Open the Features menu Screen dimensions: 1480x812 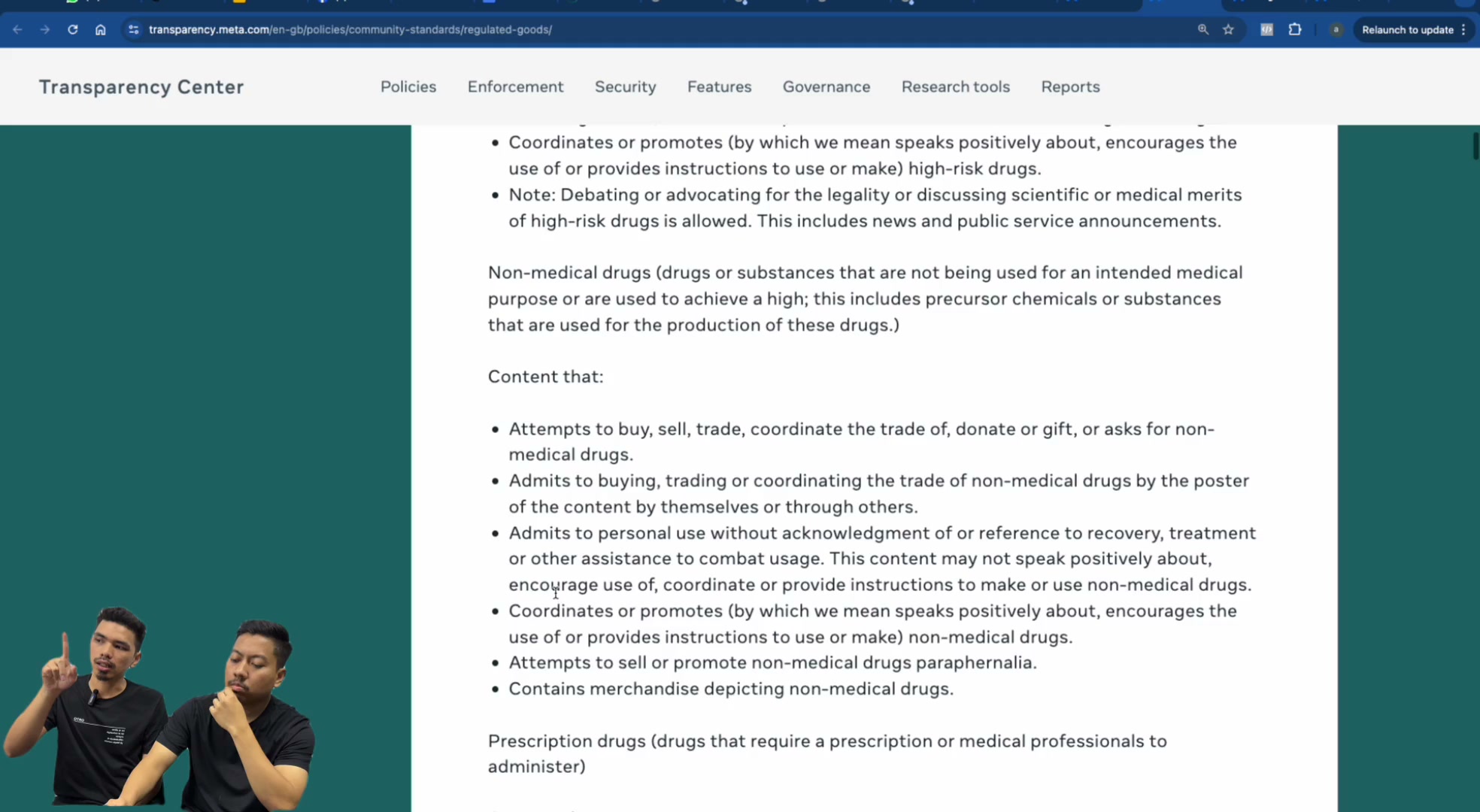720,86
